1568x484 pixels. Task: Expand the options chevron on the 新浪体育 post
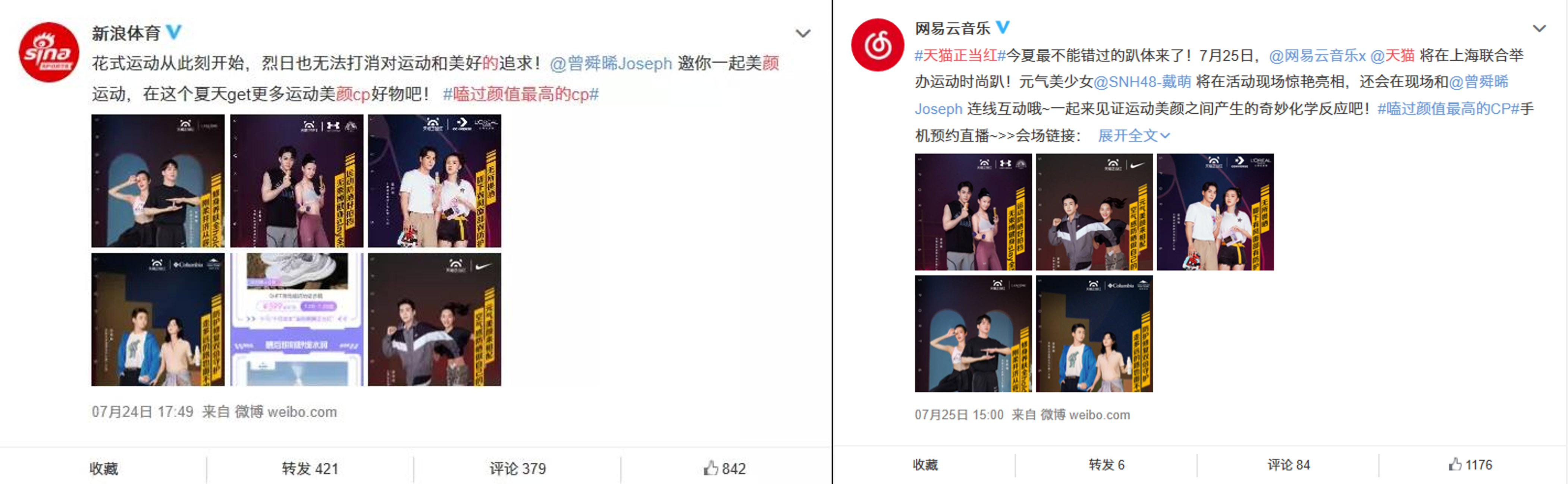(803, 34)
